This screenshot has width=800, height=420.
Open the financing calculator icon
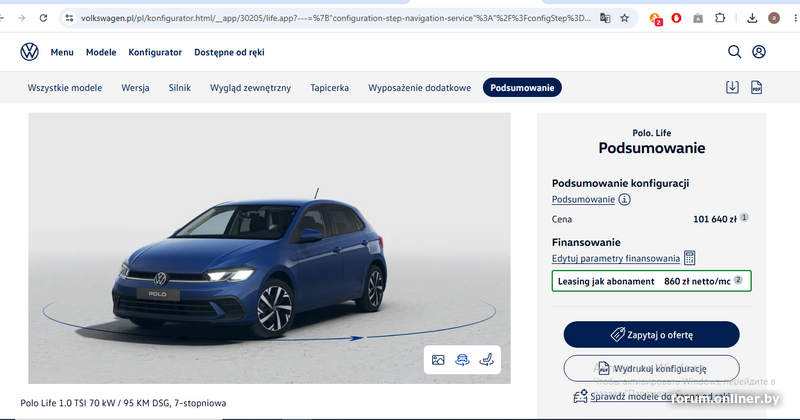689,258
